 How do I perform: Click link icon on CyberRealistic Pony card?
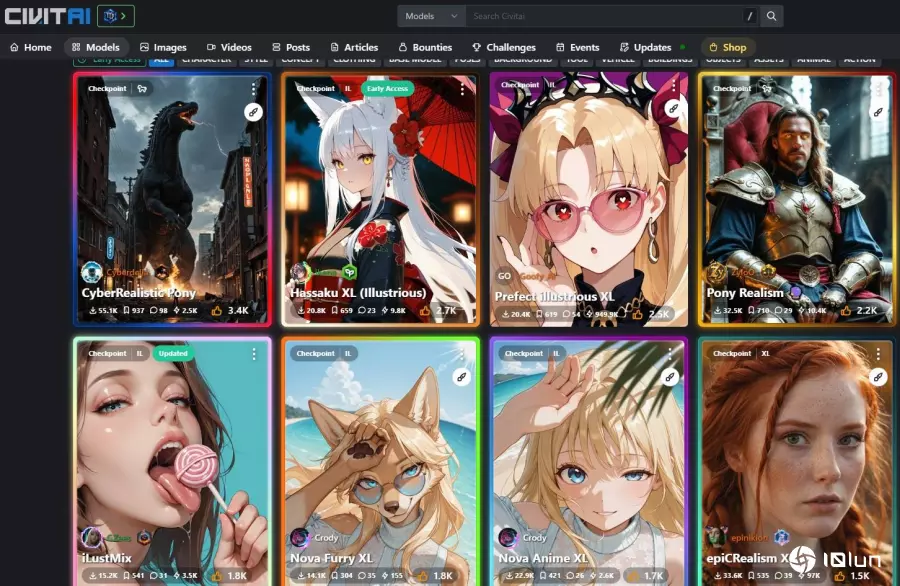pos(253,112)
